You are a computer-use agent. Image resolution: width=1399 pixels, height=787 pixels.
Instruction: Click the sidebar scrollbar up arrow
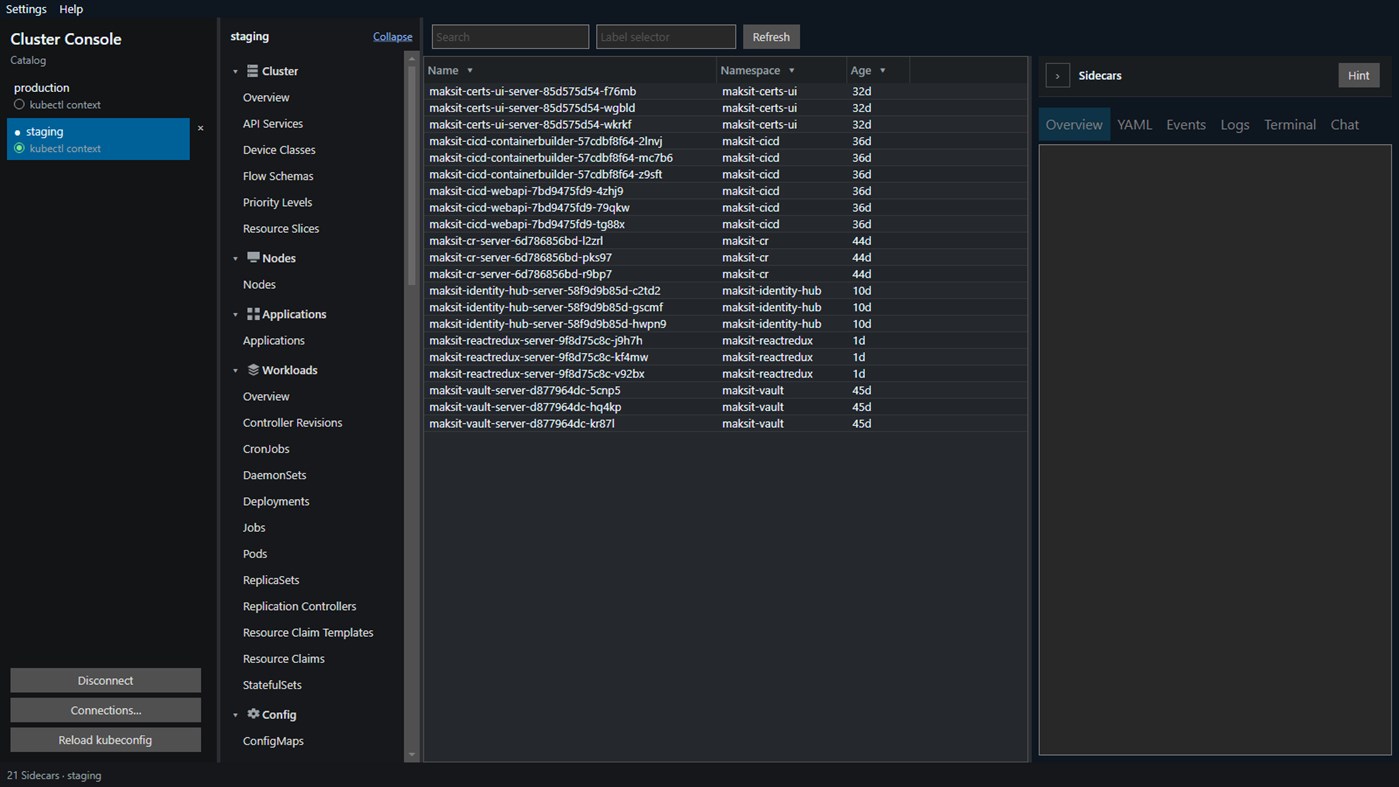point(411,59)
